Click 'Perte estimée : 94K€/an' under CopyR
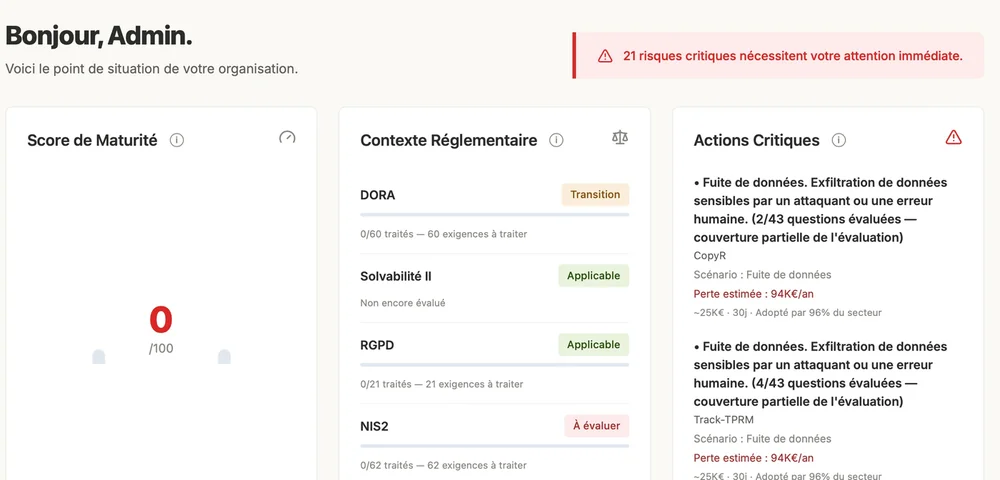The height and width of the screenshot is (480, 1000). [x=753, y=294]
